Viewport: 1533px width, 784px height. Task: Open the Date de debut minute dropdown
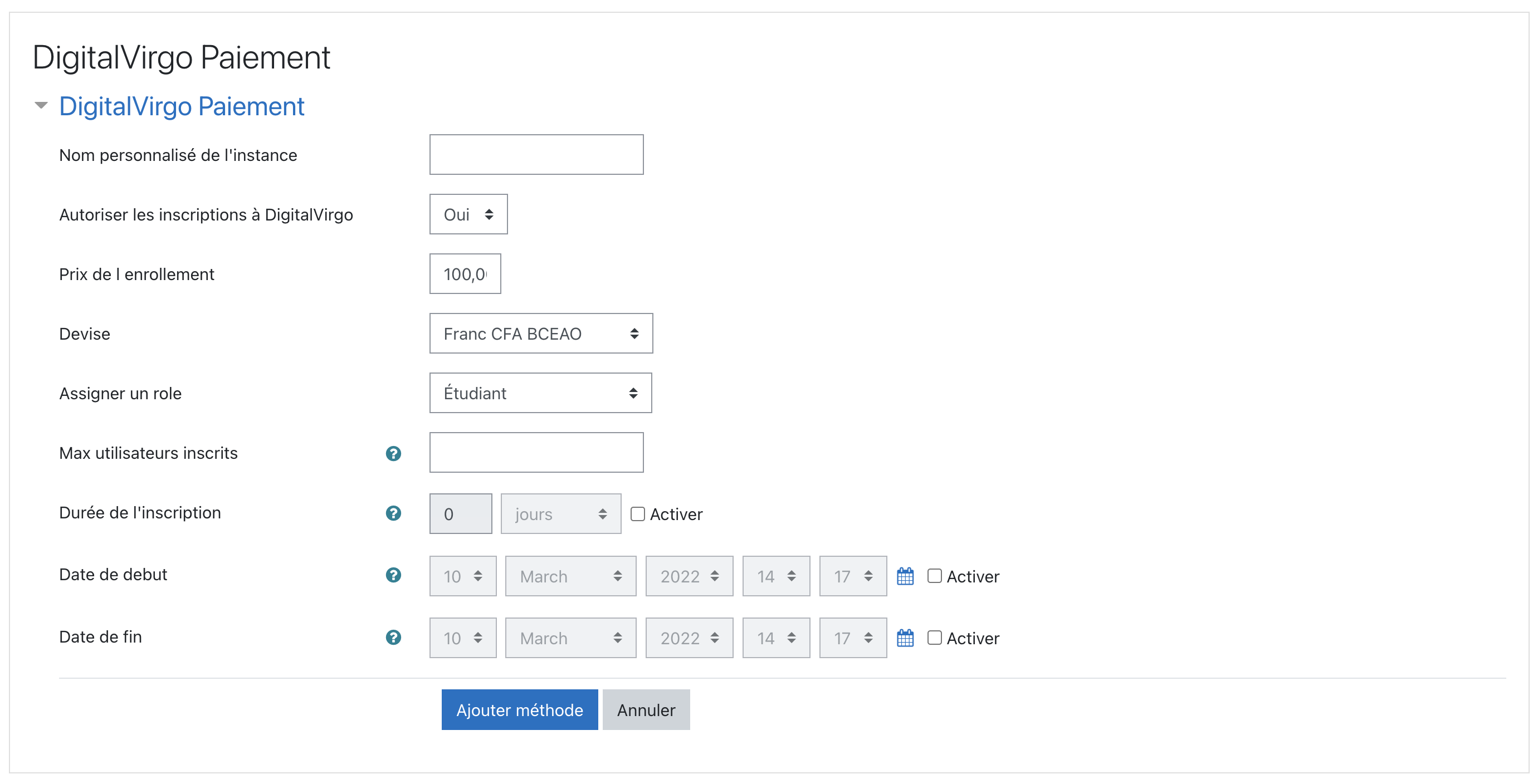click(853, 576)
